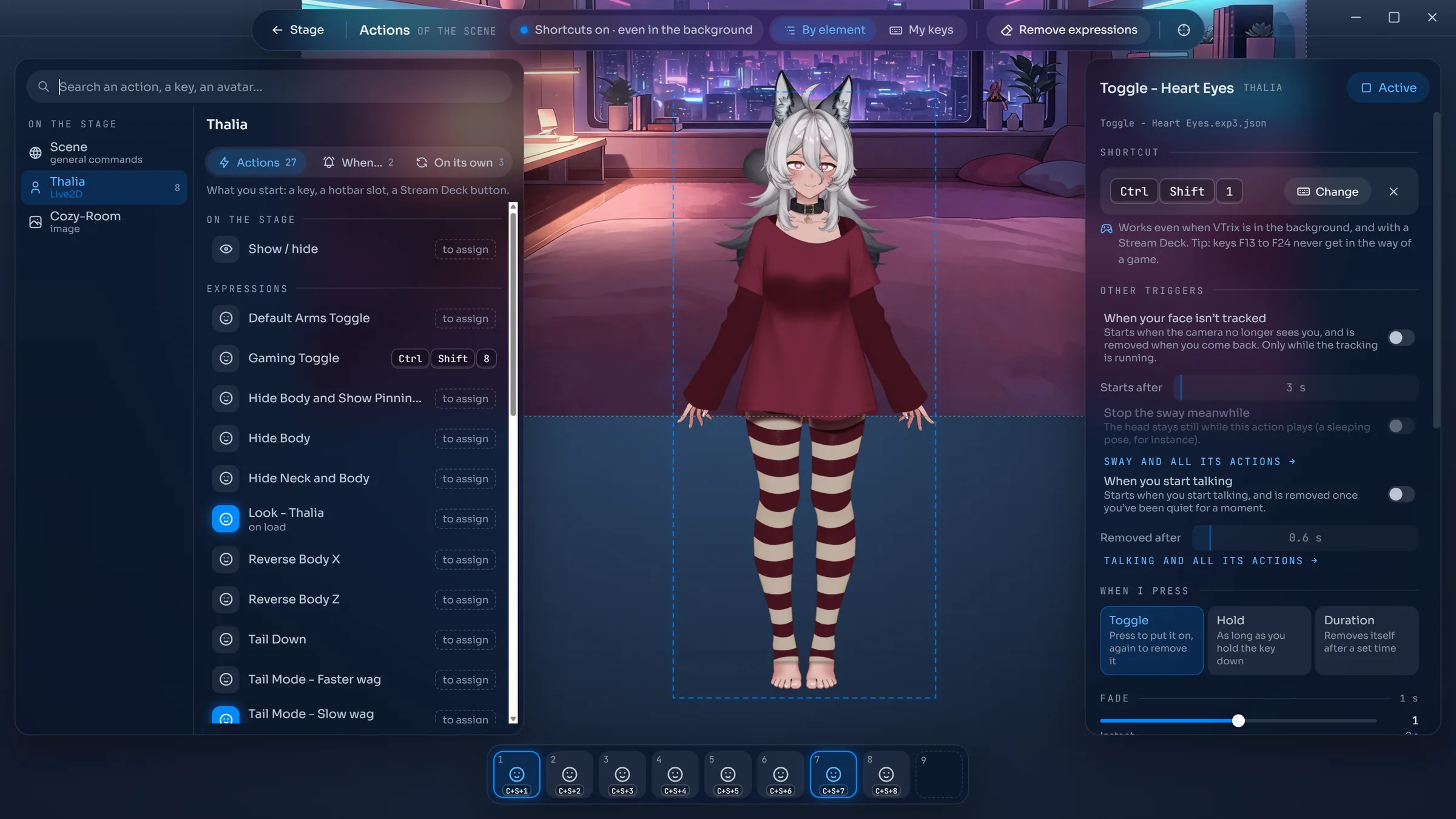Clear the Ctrl Shift 1 shortcut with X
This screenshot has height=819, width=1456.
[1394, 192]
